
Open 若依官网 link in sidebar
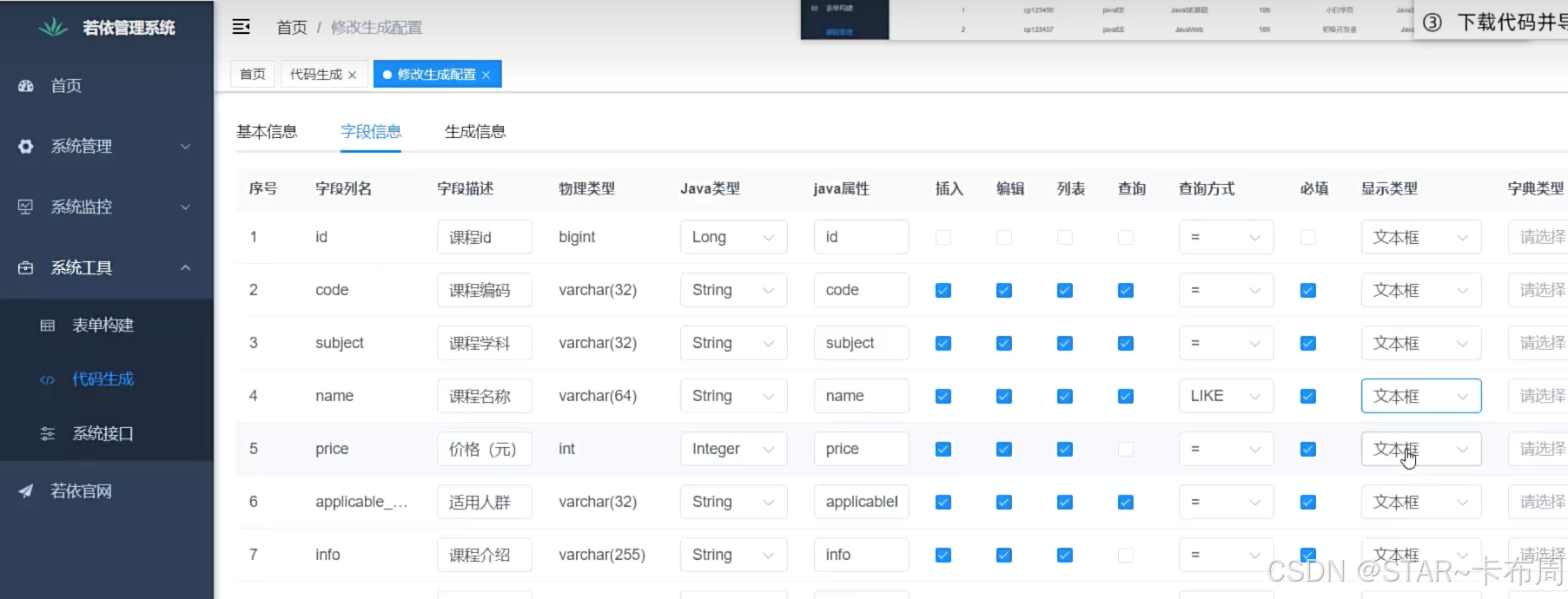pyautogui.click(x=107, y=491)
